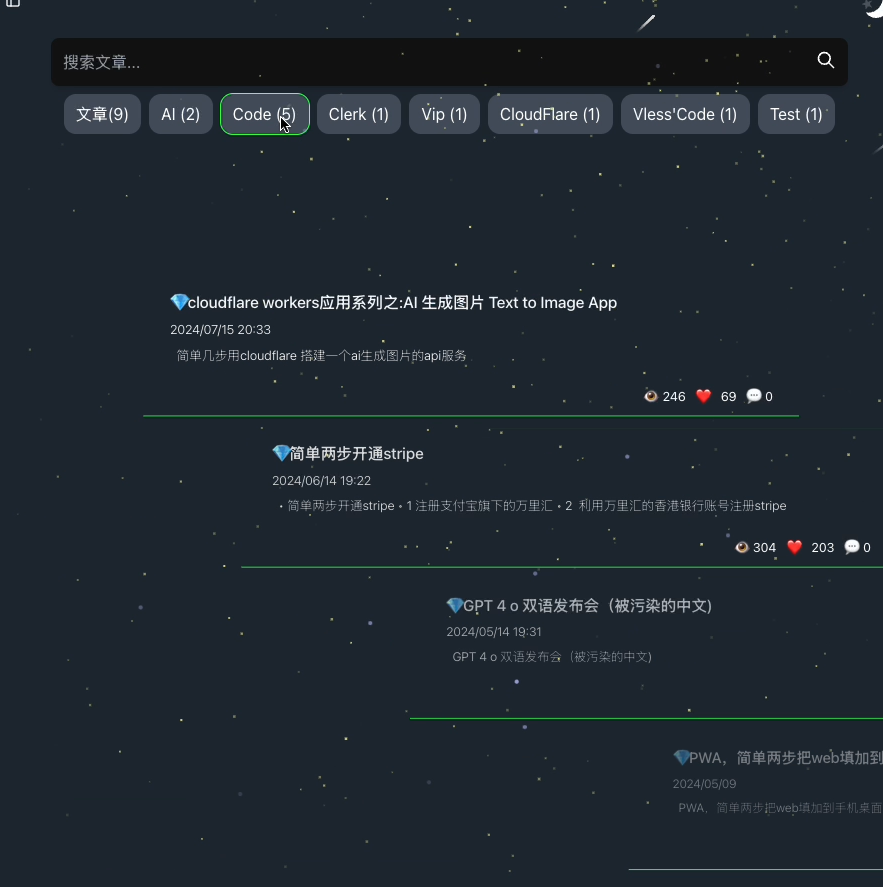Click the view count icon showing 246

(x=651, y=396)
